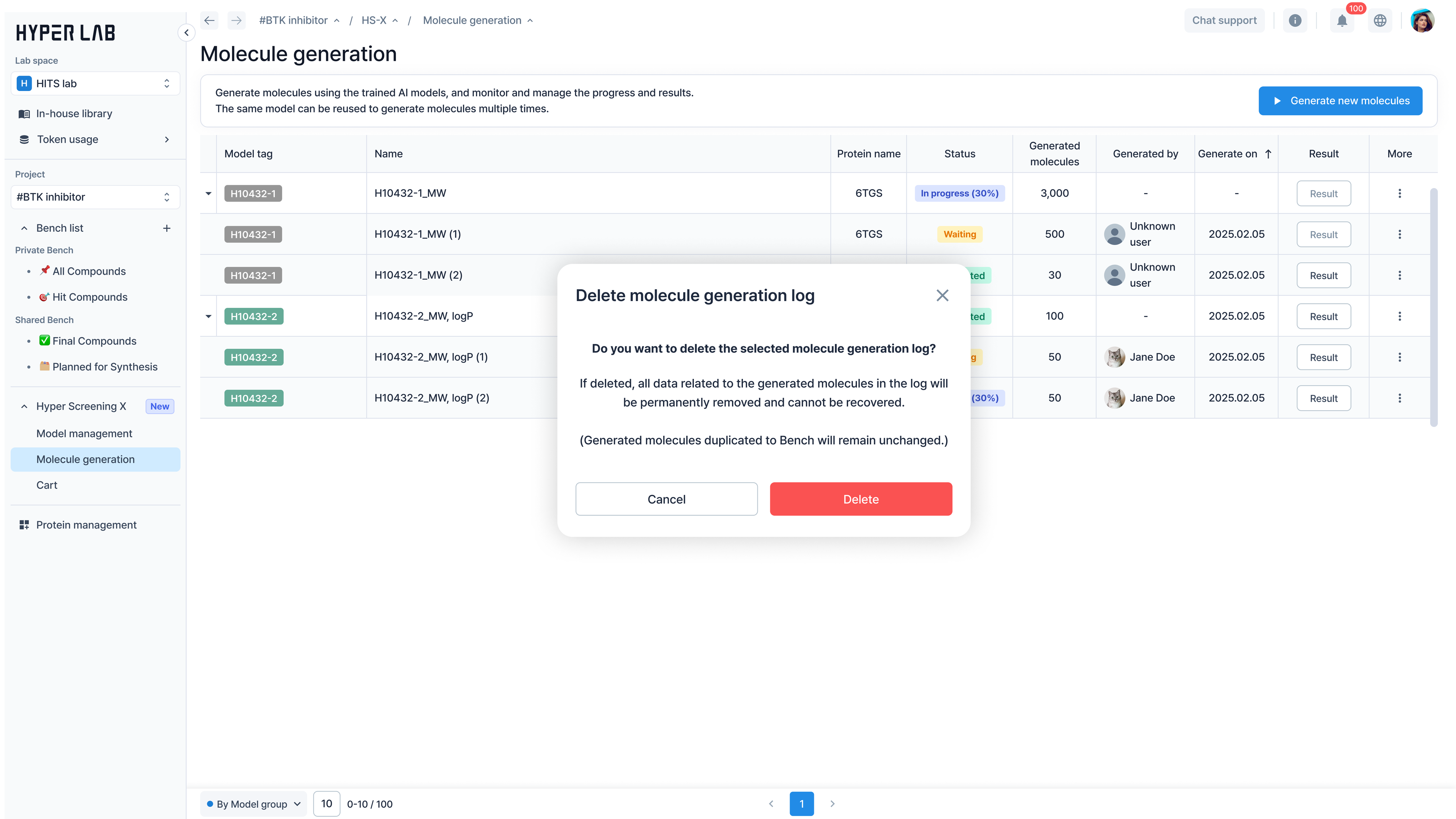Collapse the sidebar with chevron button
Image resolution: width=1456 pixels, height=819 pixels.
[187, 33]
